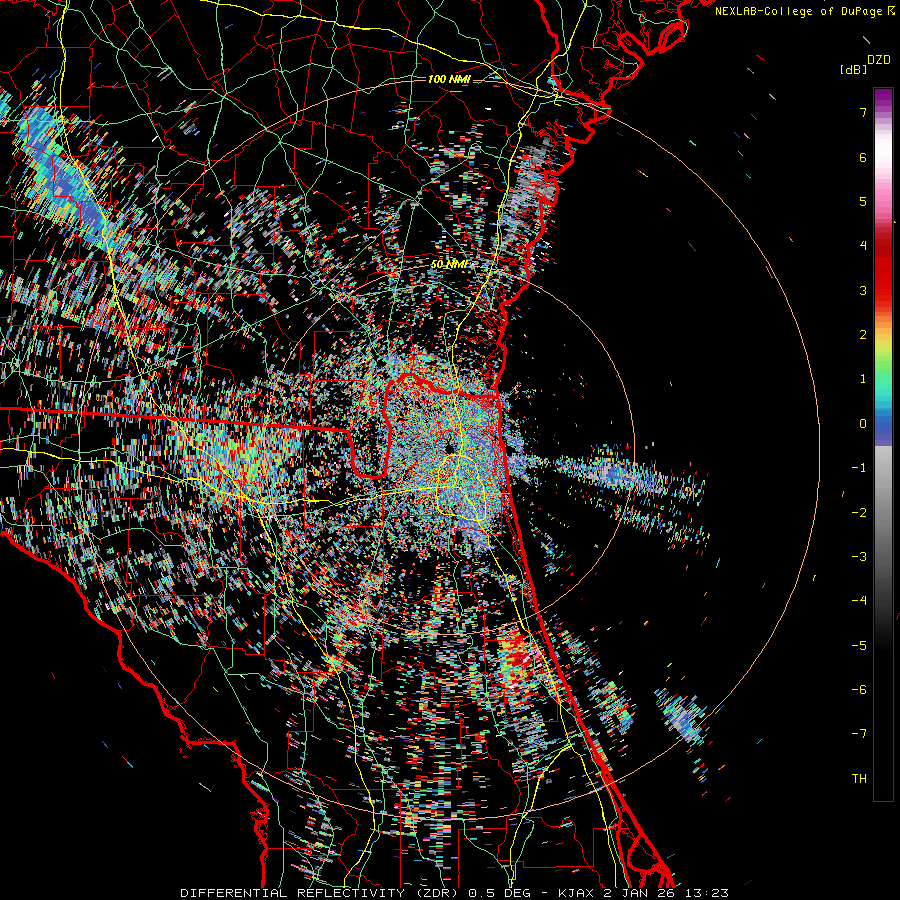Image resolution: width=900 pixels, height=900 pixels.
Task: Click the -7 scale label
Action: point(859,734)
